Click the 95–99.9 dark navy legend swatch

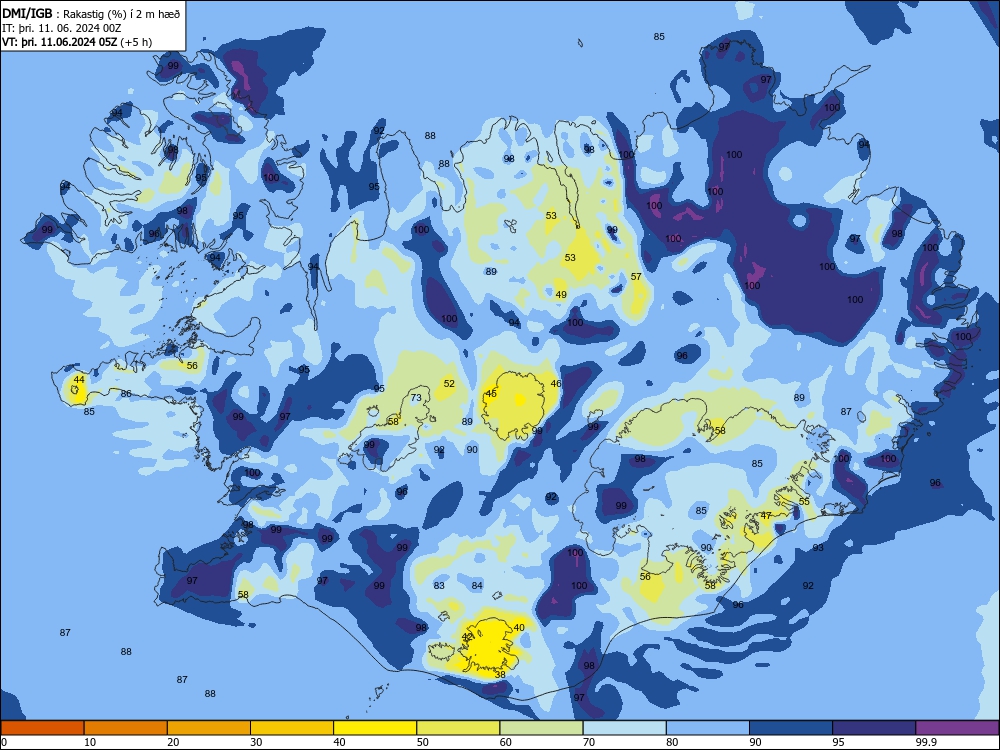tap(874, 728)
